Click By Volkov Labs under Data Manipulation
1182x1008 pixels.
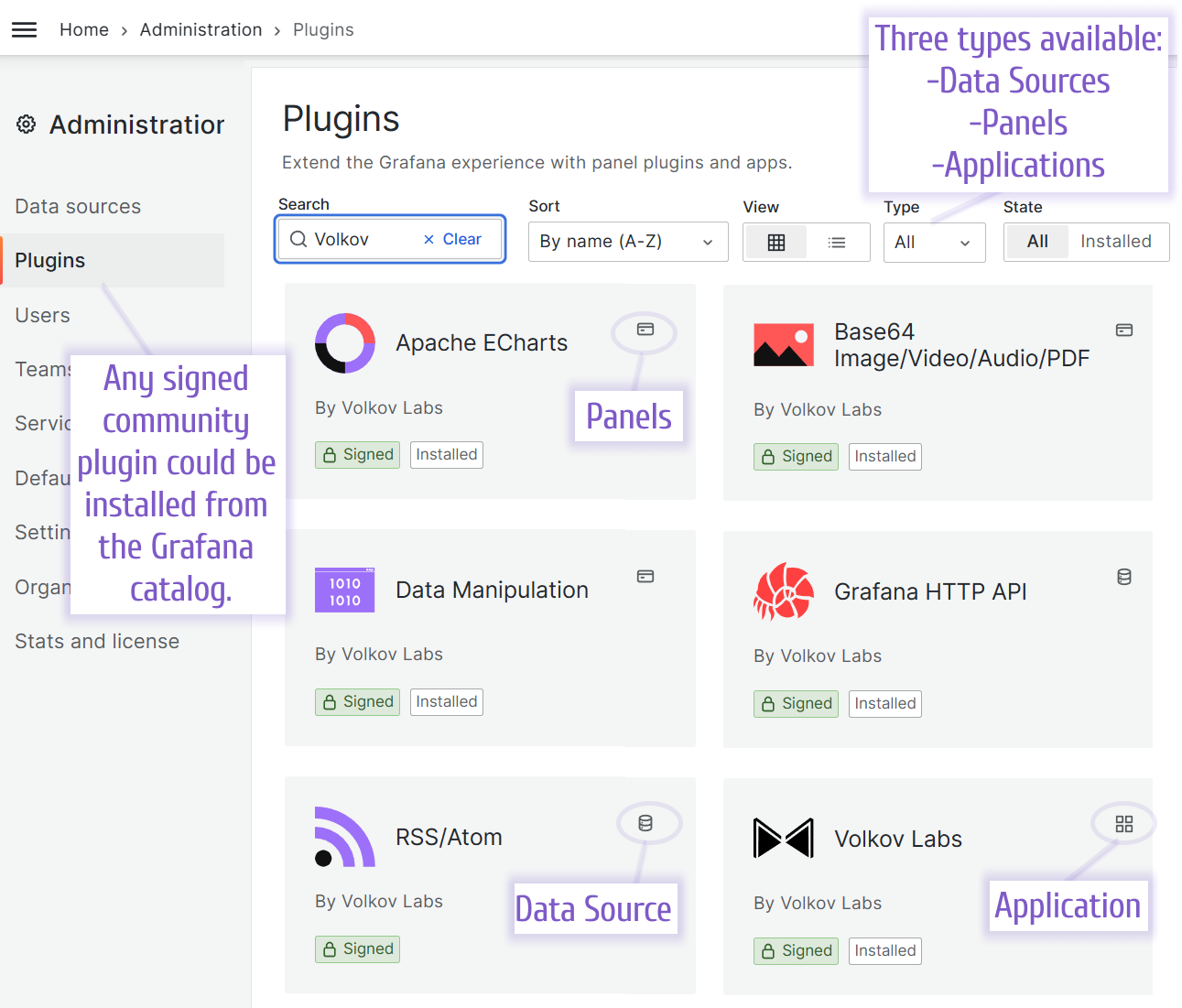(379, 655)
